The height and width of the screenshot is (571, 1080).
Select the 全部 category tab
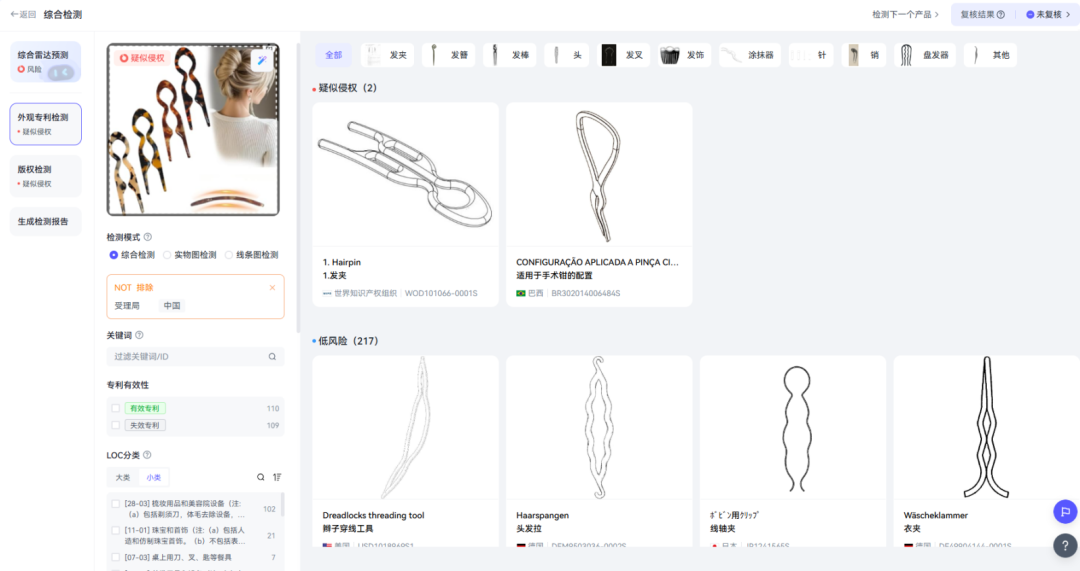333,55
